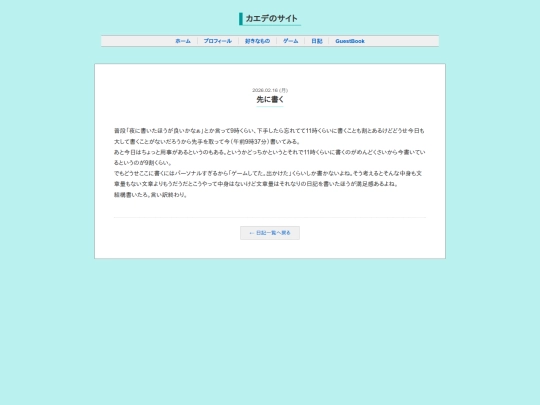Image resolution: width=540 pixels, height=405 pixels.
Task: Open 好きなもの in the navigation bar
Action: click(257, 41)
